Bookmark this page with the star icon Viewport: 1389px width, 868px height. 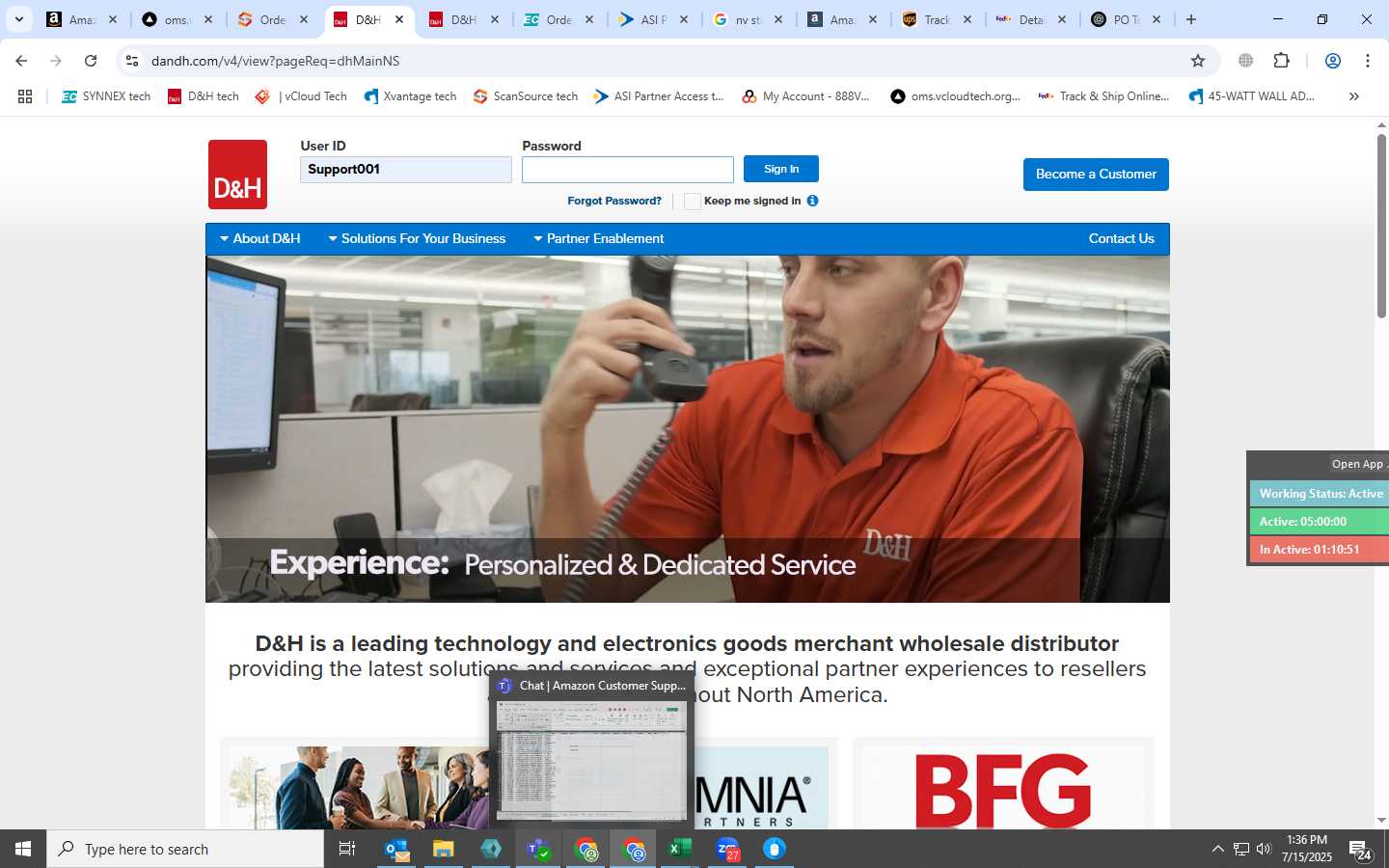click(x=1198, y=61)
